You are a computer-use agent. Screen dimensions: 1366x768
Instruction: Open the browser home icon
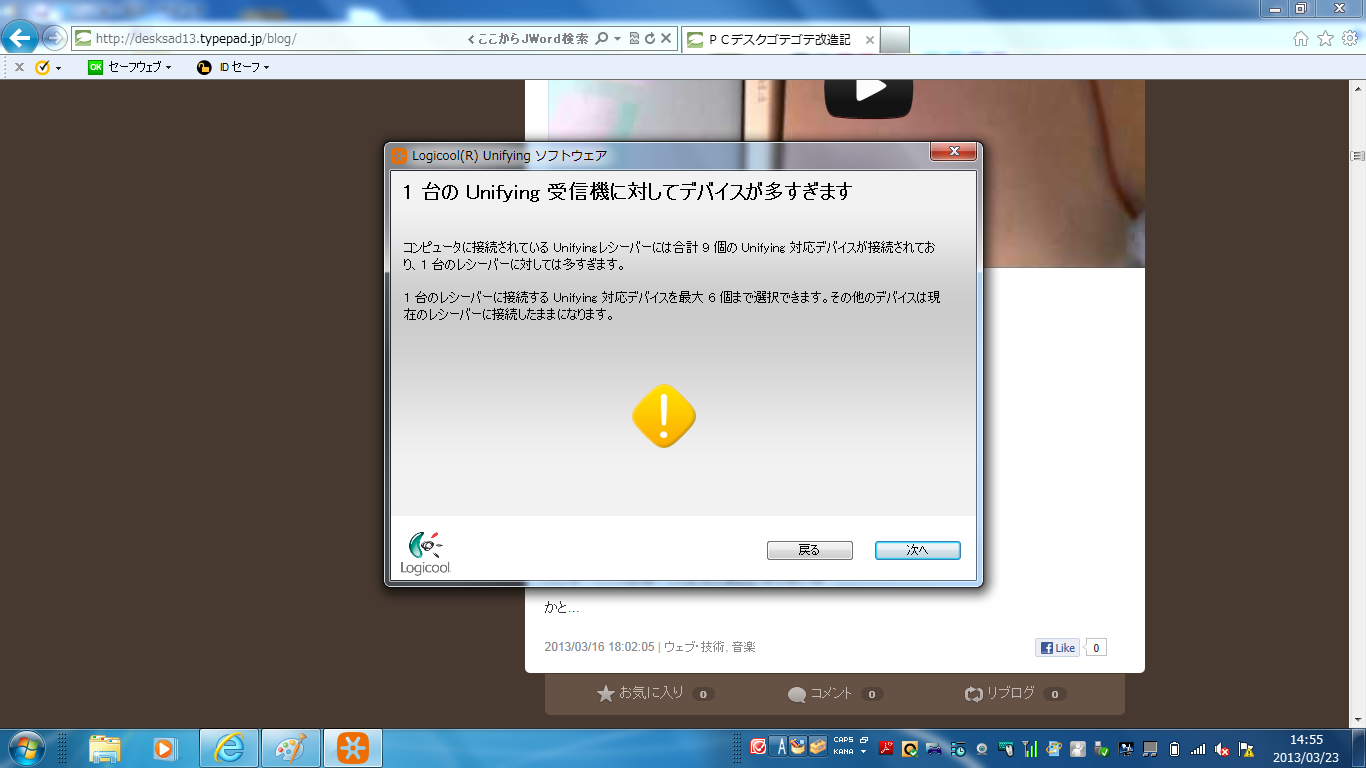click(x=1300, y=39)
